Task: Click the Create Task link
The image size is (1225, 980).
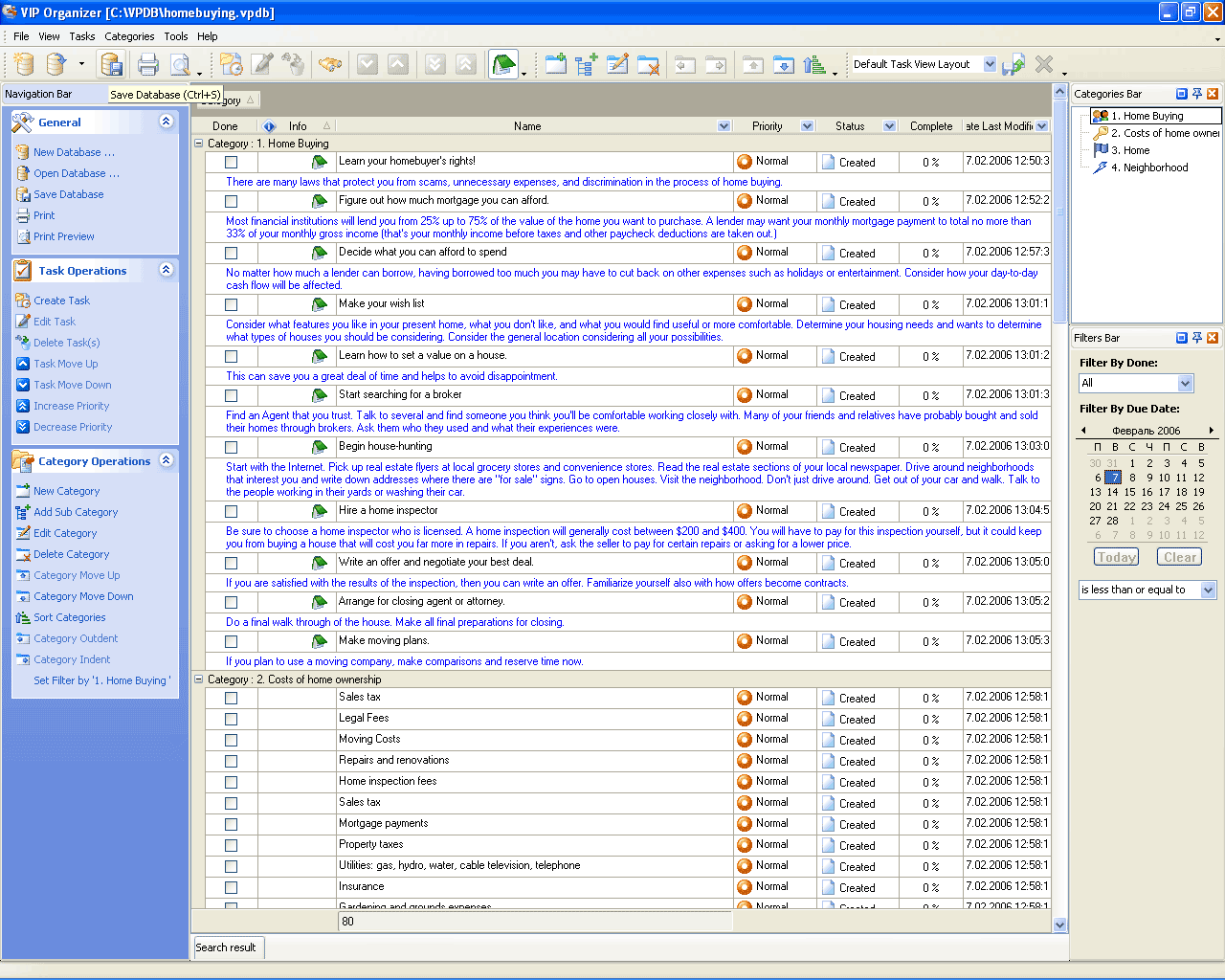Action: click(x=61, y=301)
